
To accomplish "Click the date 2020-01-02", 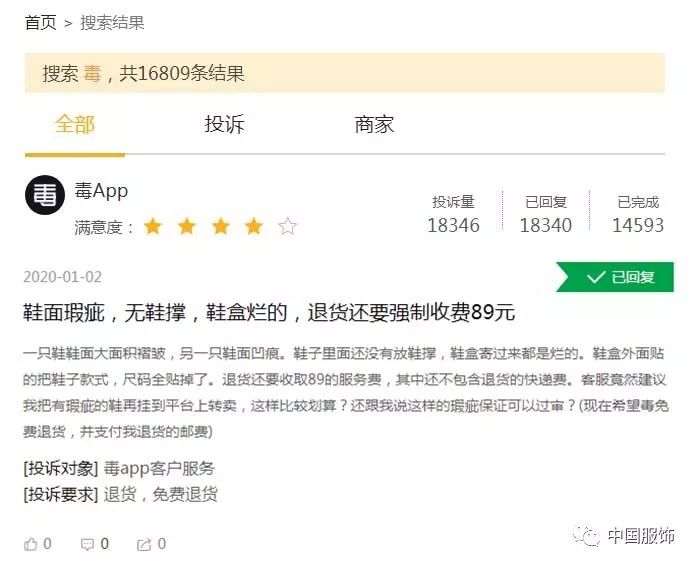I will point(63,277).
